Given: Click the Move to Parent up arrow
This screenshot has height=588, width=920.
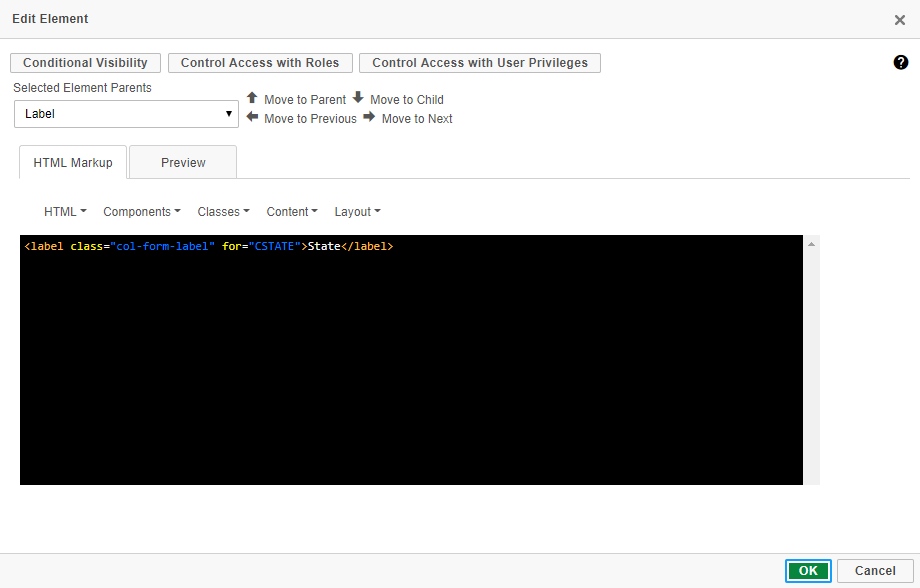Looking at the screenshot, I should [252, 97].
